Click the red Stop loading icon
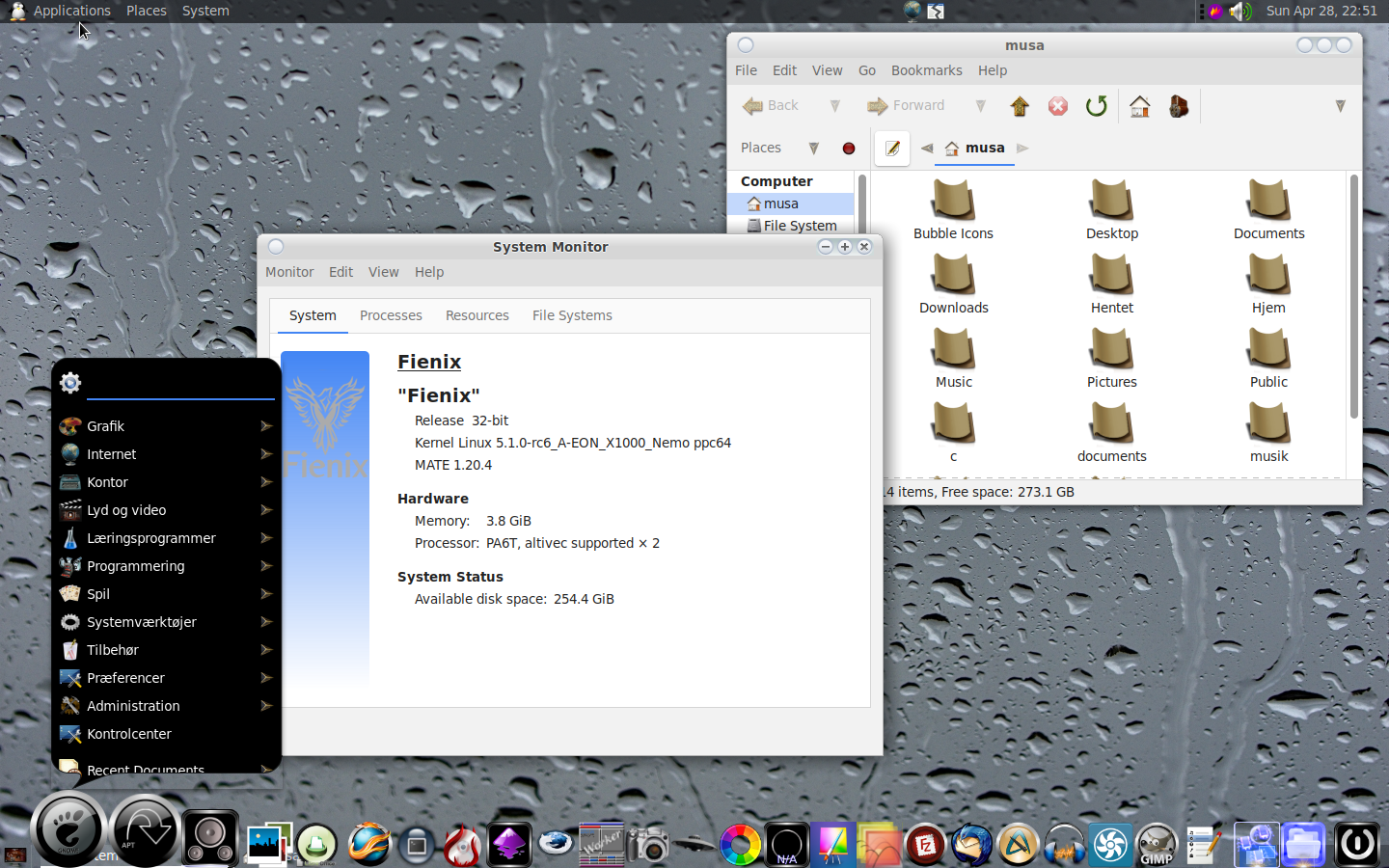Viewport: 1389px width, 868px height. [x=1058, y=106]
